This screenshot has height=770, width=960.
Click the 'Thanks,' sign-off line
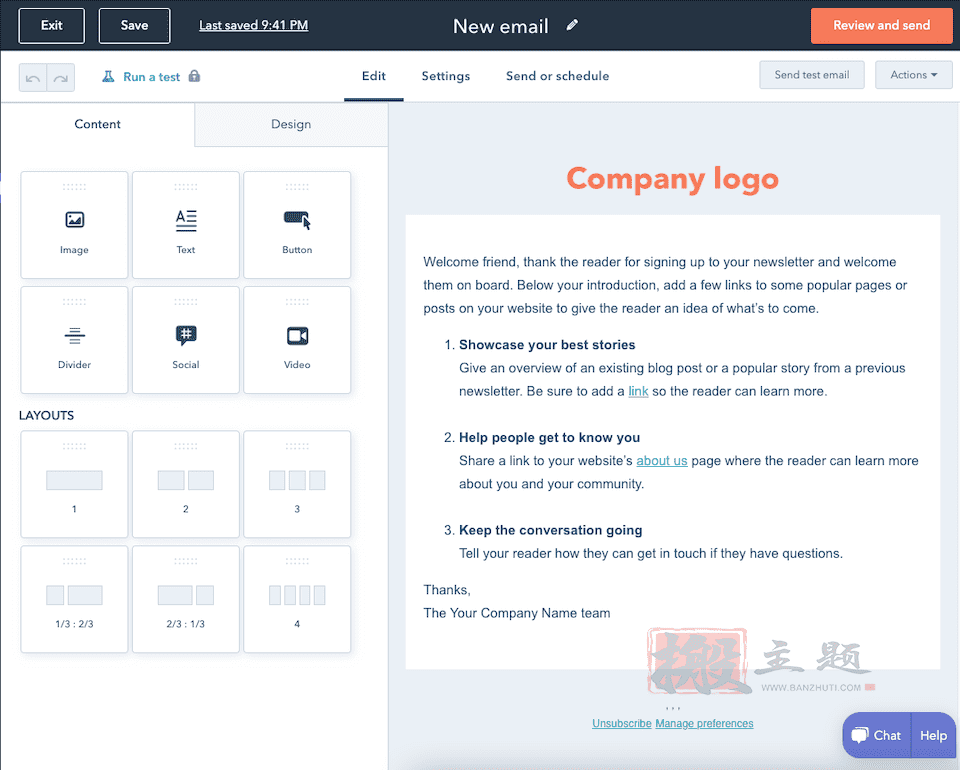pyautogui.click(x=447, y=590)
